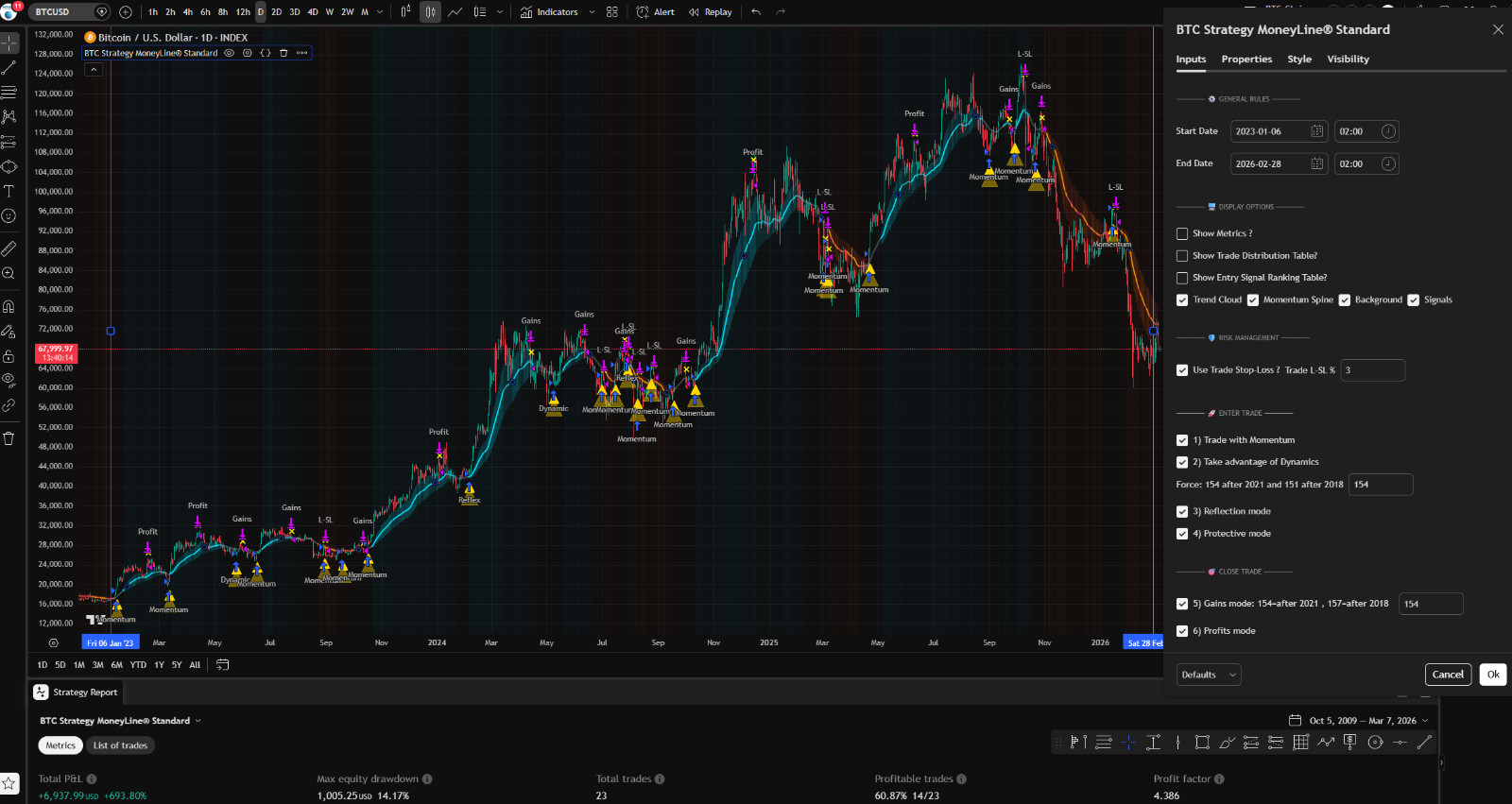
Task: Start bar Replay mode
Action: (x=711, y=12)
